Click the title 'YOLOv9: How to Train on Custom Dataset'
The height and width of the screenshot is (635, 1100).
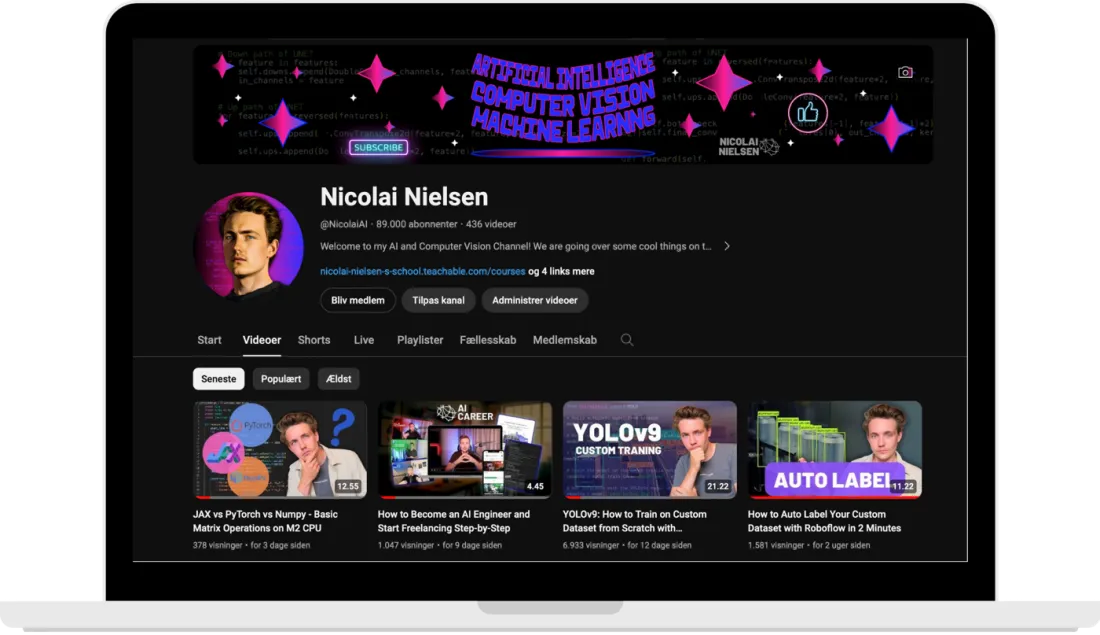(635, 521)
